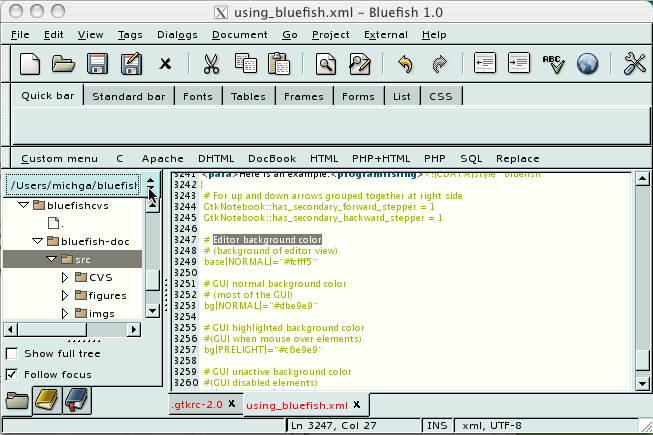This screenshot has height=435, width=653.
Task: Cut selection with the scissors icon
Action: tap(211, 64)
